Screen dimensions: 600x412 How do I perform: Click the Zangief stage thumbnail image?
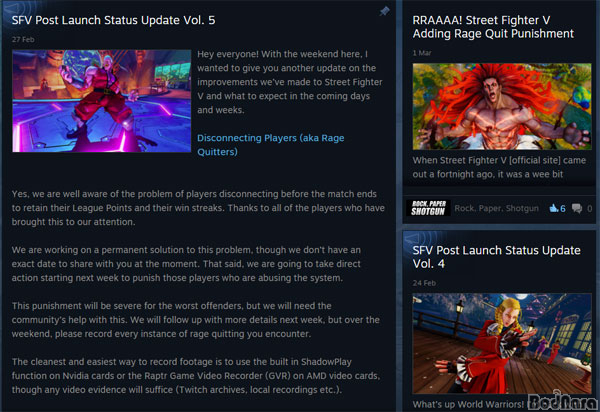click(101, 101)
